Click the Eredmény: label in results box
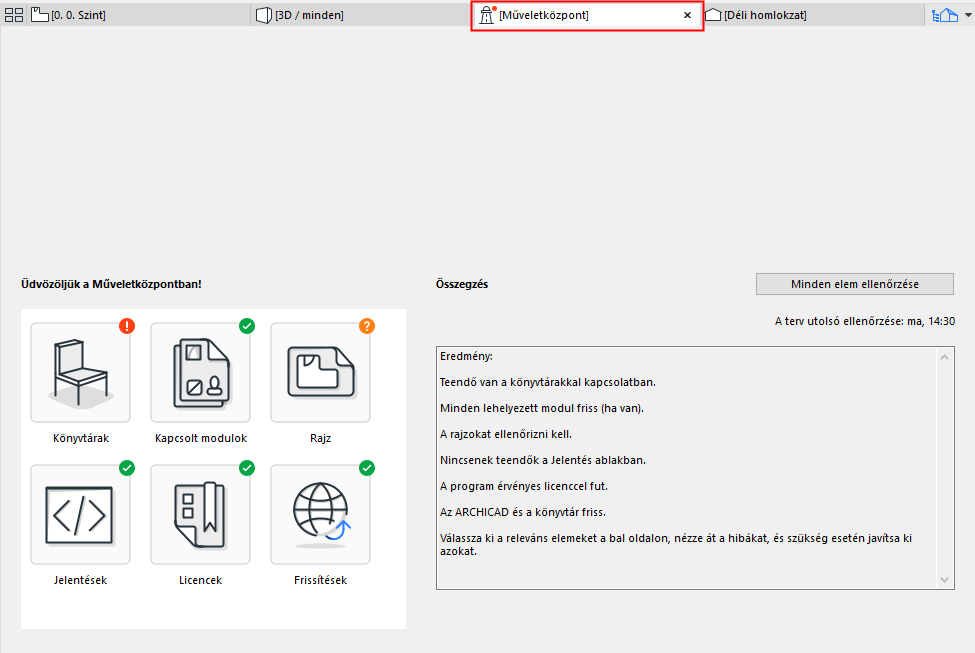The height and width of the screenshot is (653, 975). point(466,356)
